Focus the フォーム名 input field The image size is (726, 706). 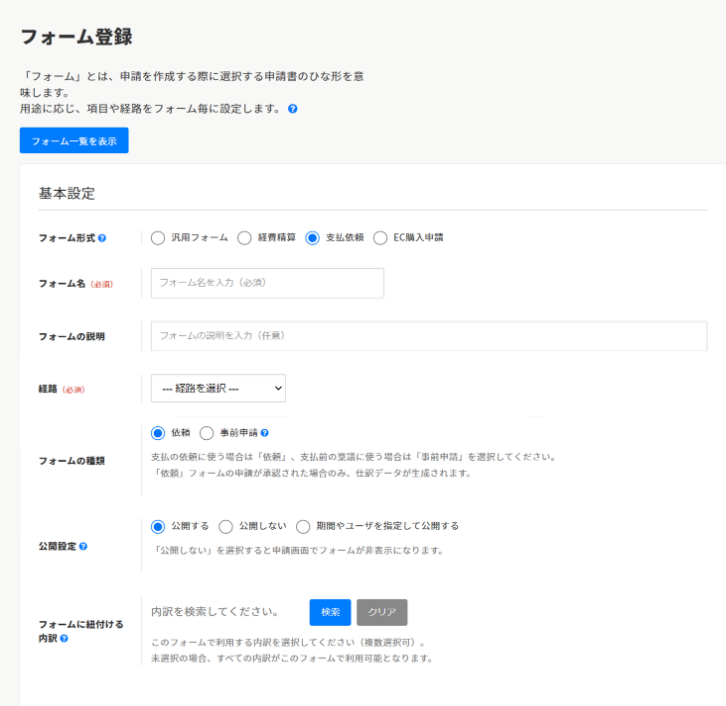pyautogui.click(x=267, y=283)
